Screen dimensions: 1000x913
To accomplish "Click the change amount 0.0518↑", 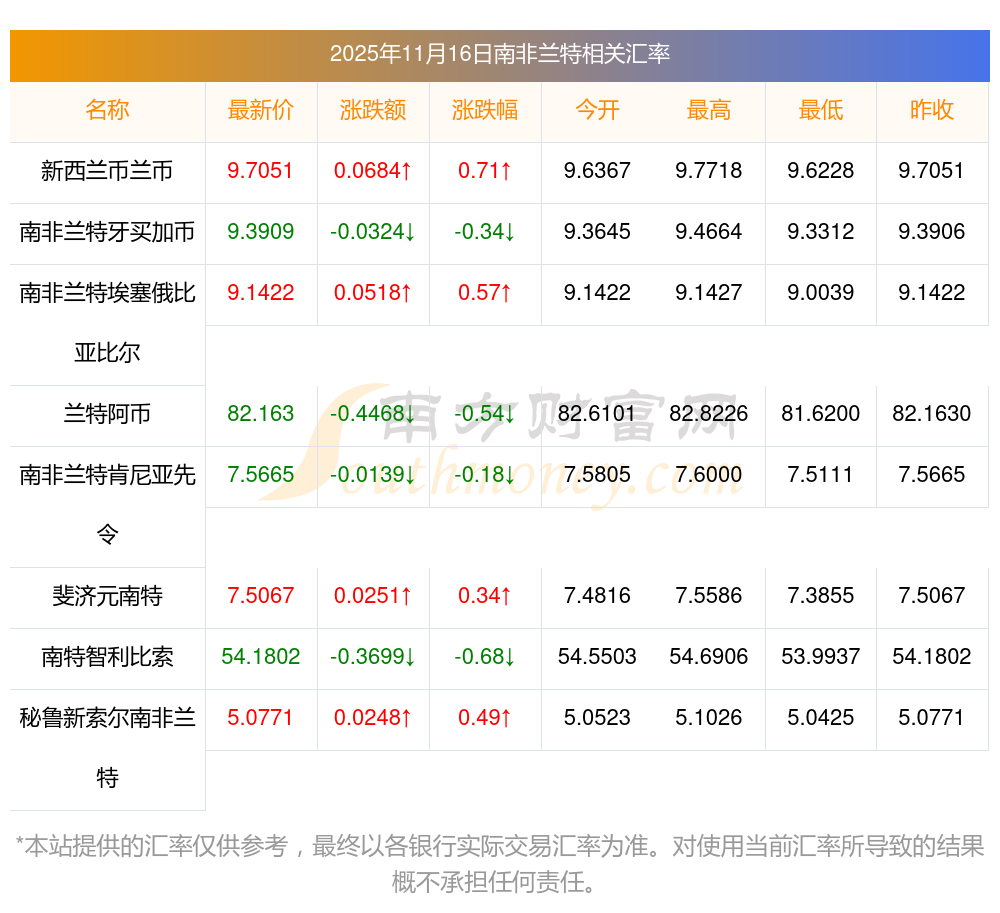I will tap(372, 293).
